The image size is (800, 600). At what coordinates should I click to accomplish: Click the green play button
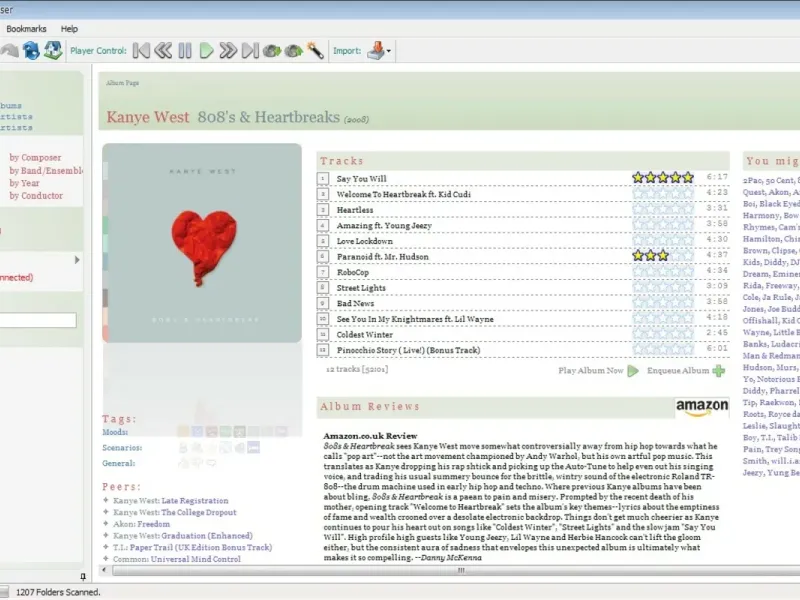[206, 51]
